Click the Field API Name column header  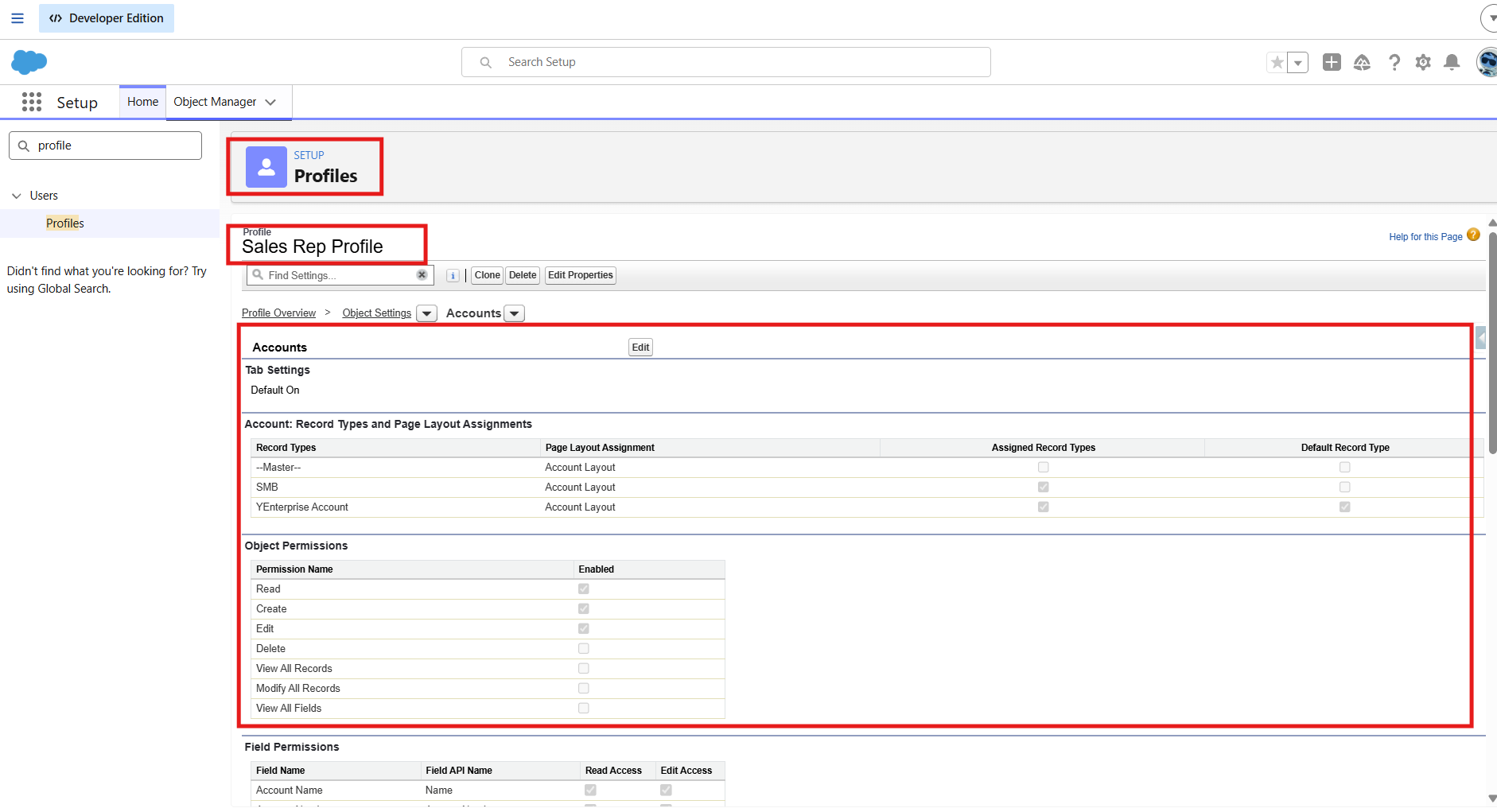[x=459, y=771]
